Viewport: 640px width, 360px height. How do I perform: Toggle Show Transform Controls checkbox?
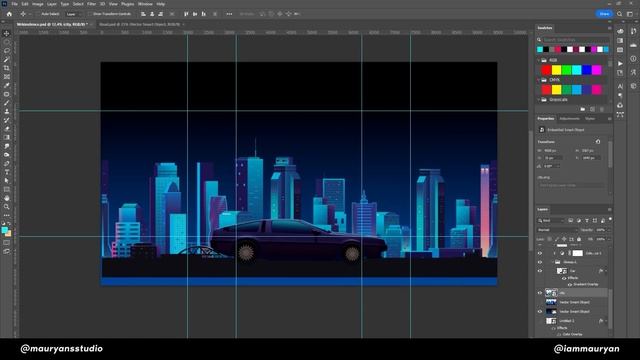tap(90, 14)
